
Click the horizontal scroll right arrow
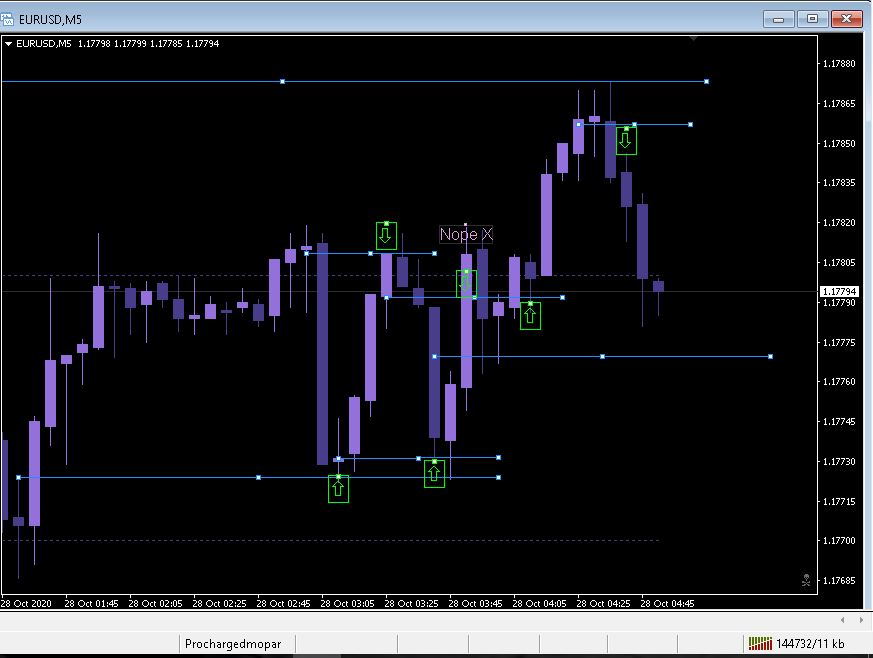[861, 620]
